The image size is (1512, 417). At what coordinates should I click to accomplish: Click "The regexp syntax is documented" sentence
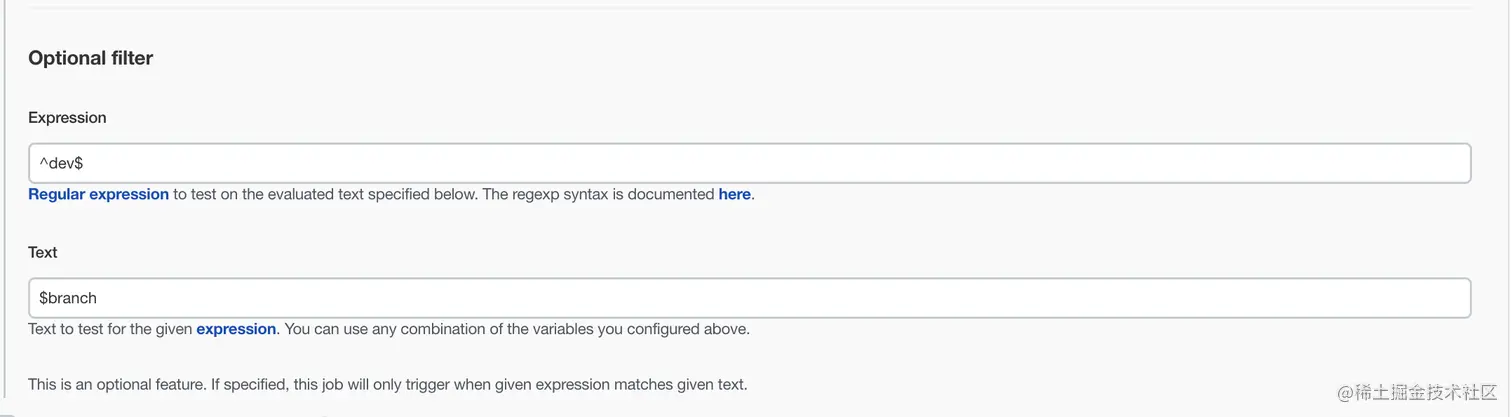(598, 195)
